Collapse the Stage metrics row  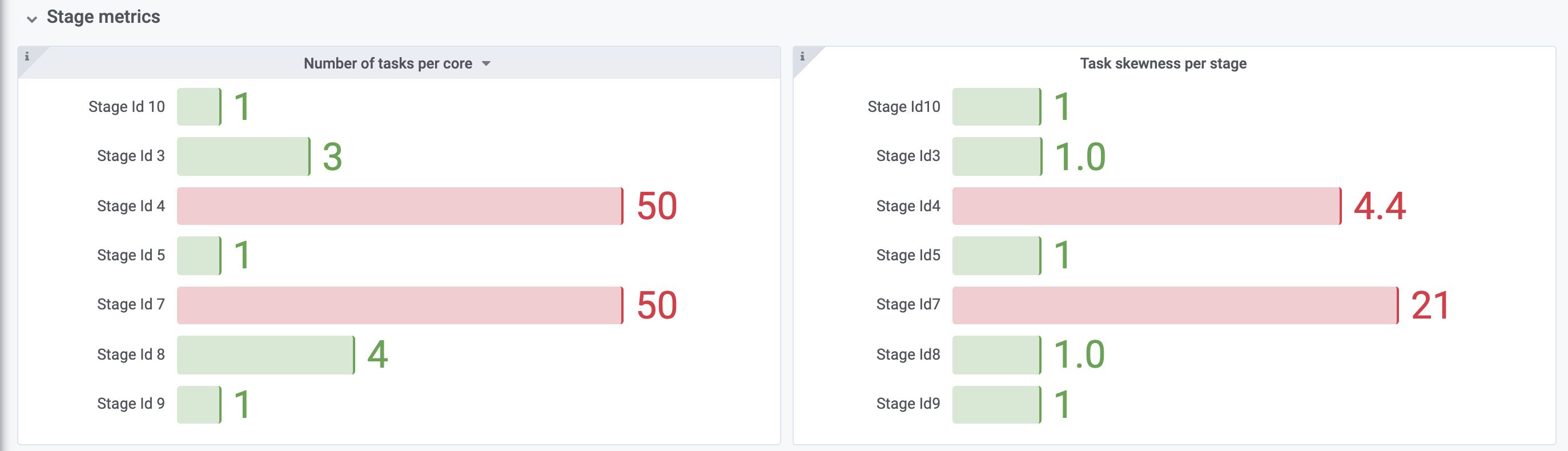31,19
